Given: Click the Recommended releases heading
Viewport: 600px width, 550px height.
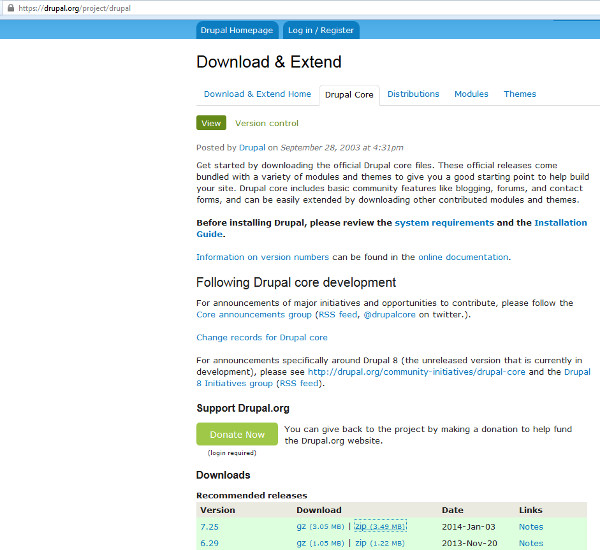Looking at the screenshot, I should pyautogui.click(x=252, y=496).
